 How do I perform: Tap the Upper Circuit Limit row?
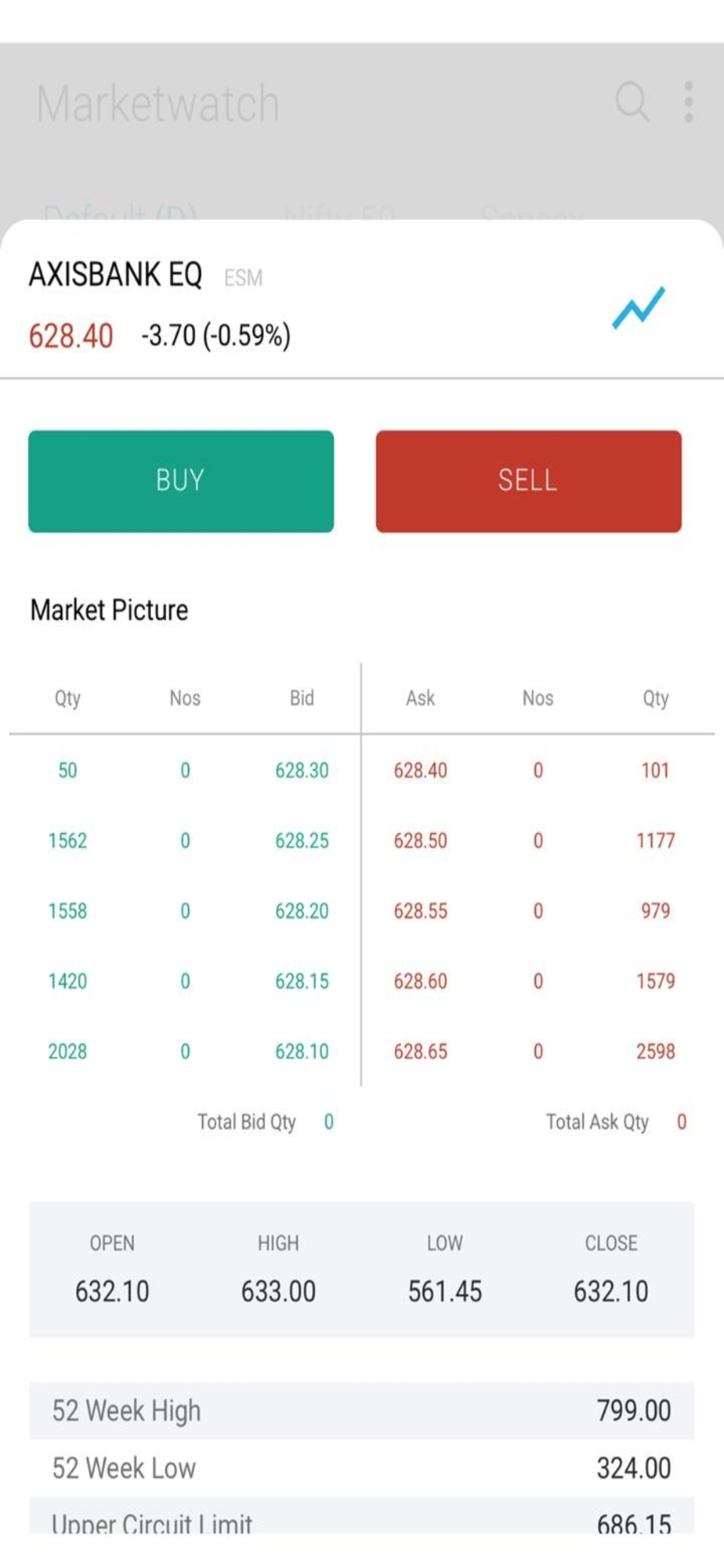click(362, 1516)
